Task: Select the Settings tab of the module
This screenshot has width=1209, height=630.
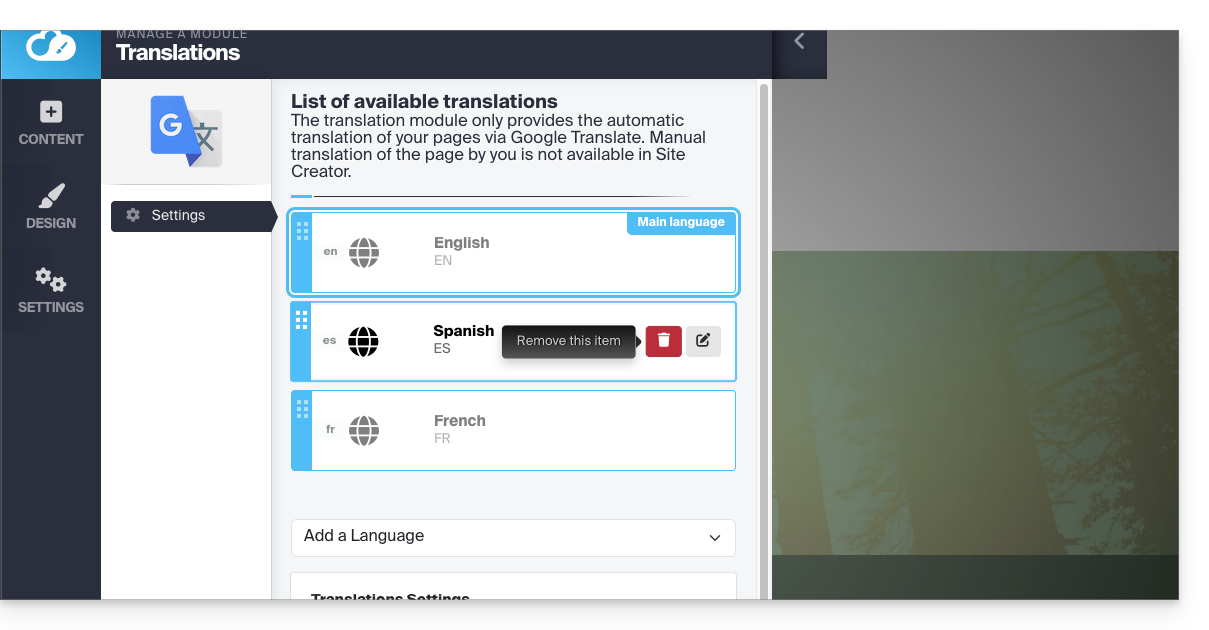Action: click(x=190, y=216)
